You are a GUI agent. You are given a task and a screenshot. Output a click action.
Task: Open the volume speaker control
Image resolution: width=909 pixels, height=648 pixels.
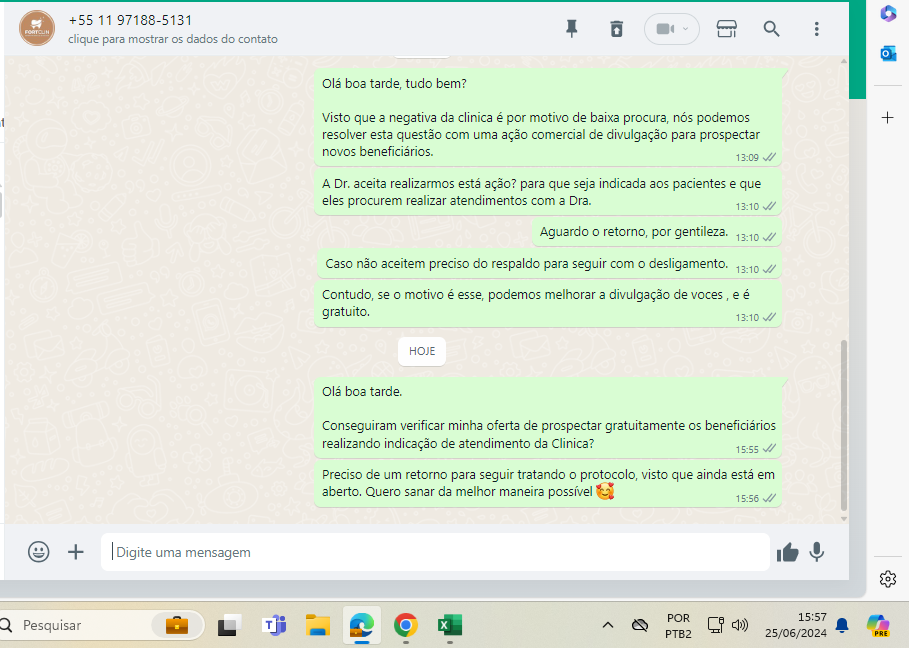pyautogui.click(x=739, y=625)
